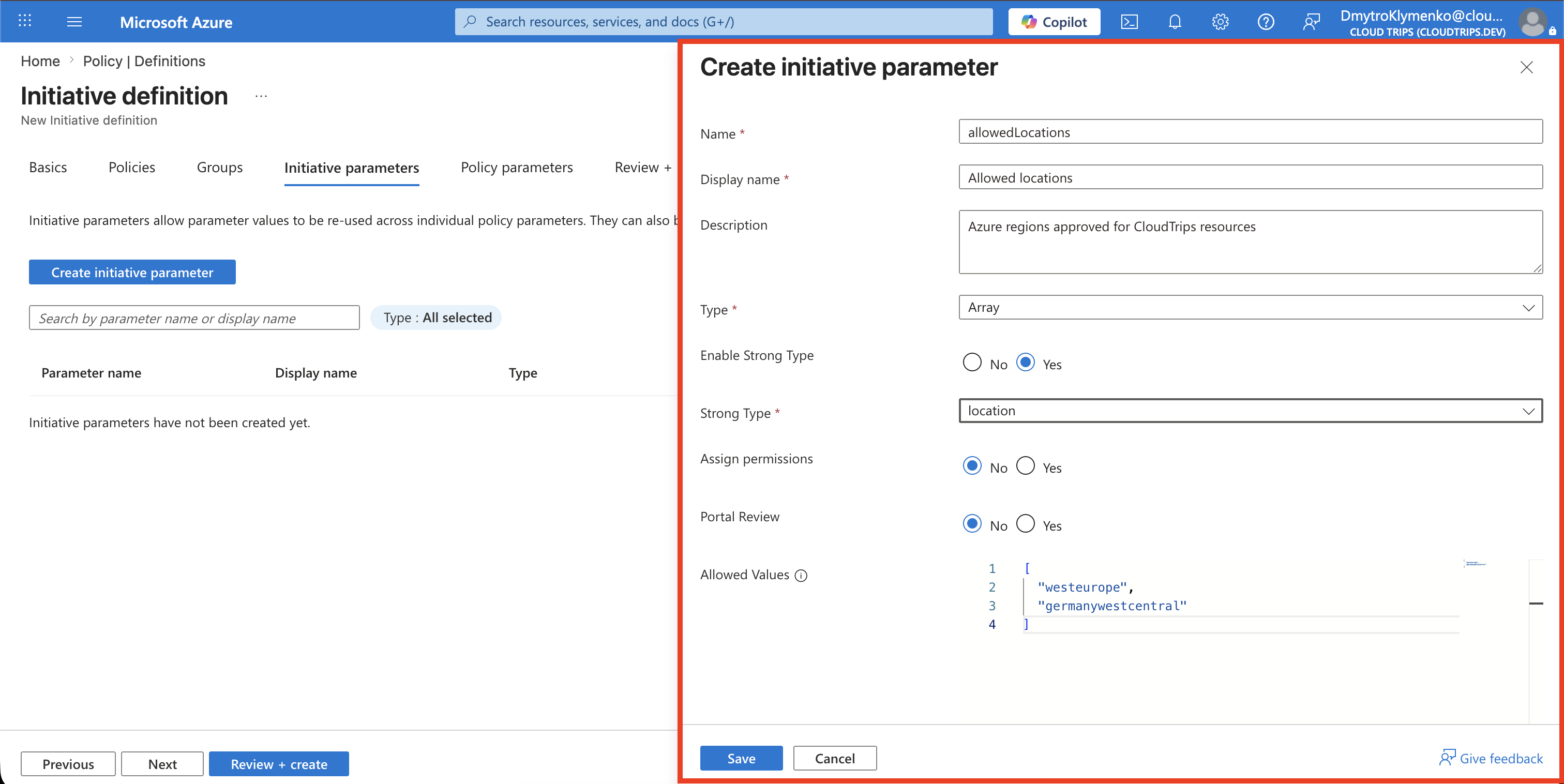This screenshot has height=784, width=1564.
Task: Click the Copilot button
Action: pyautogui.click(x=1054, y=22)
